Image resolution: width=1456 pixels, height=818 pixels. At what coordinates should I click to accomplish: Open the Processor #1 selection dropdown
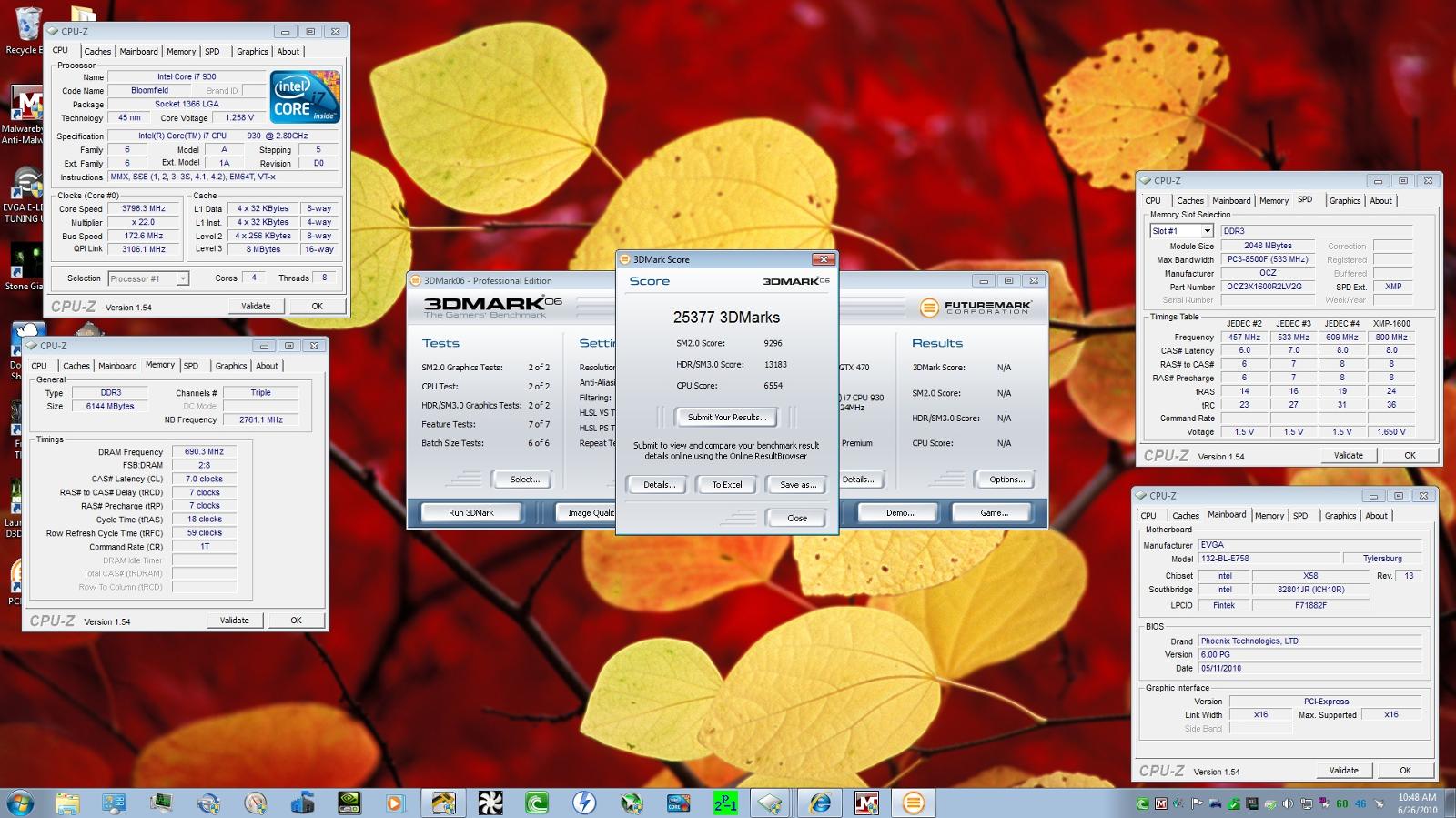click(x=148, y=278)
